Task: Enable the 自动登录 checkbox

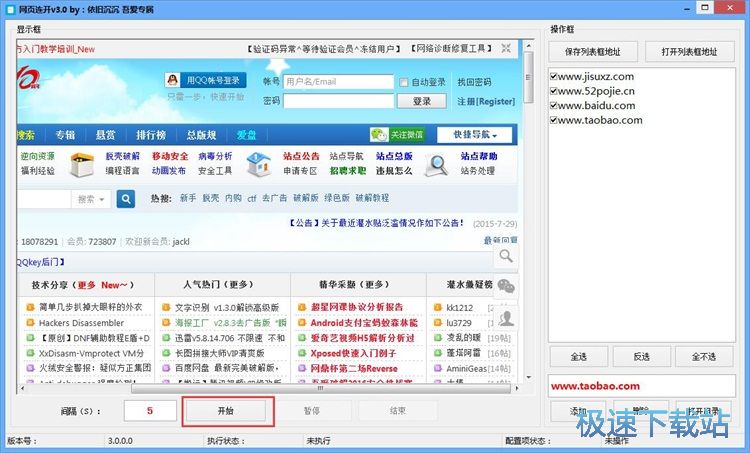Action: 404,82
